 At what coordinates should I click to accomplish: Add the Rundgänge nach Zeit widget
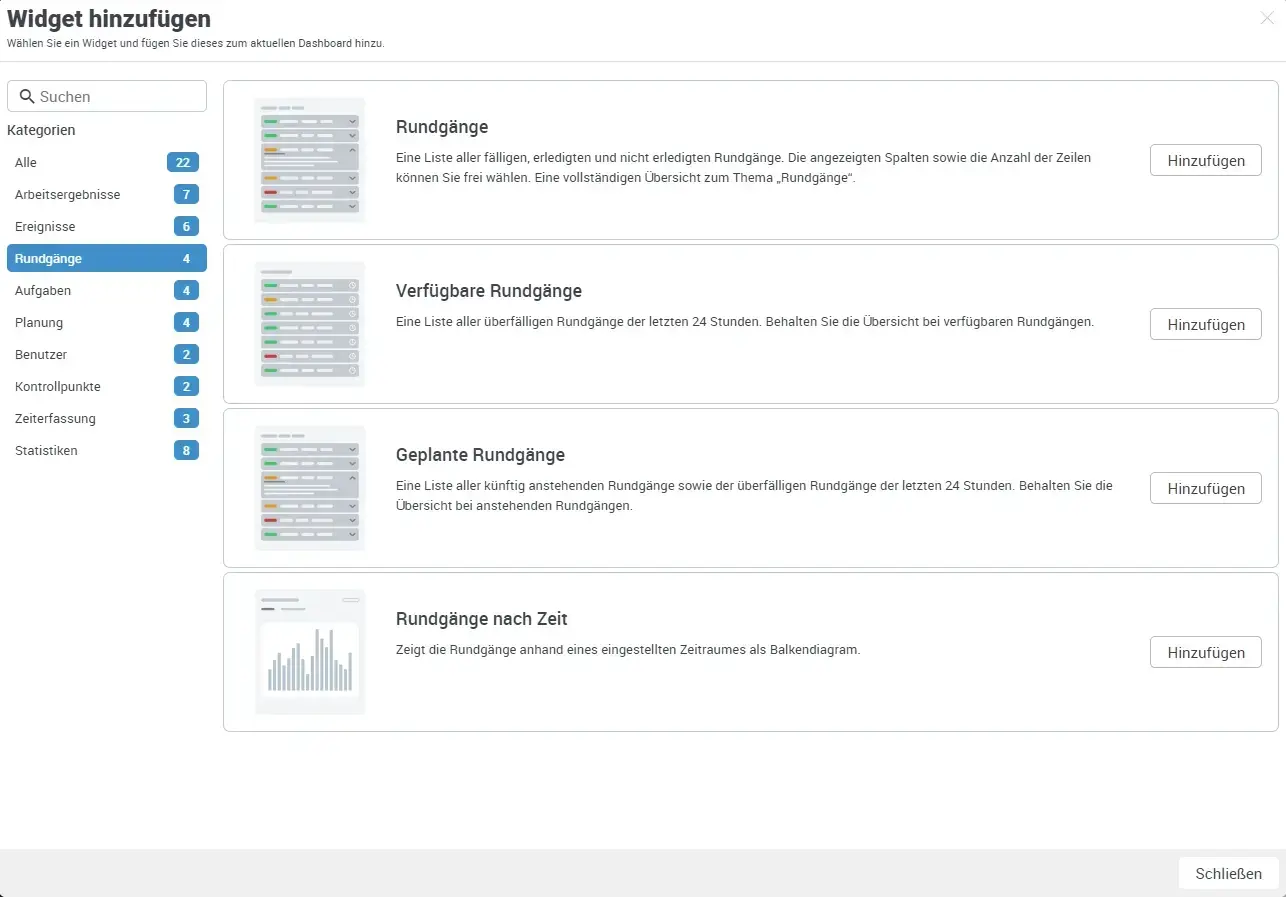[1205, 652]
